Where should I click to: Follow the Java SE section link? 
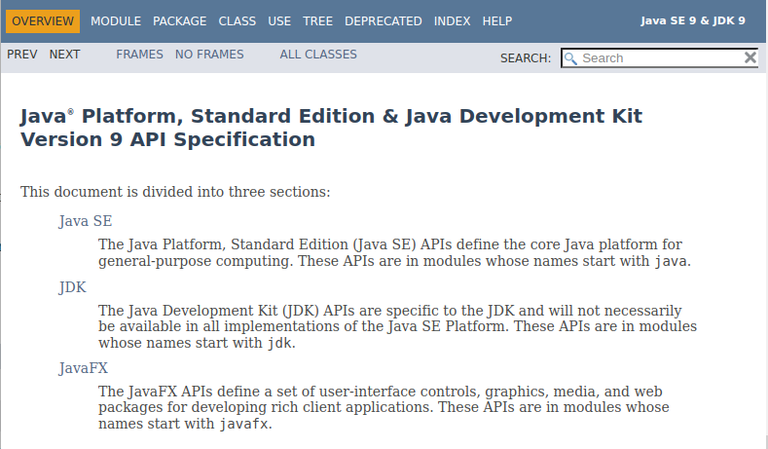point(85,221)
